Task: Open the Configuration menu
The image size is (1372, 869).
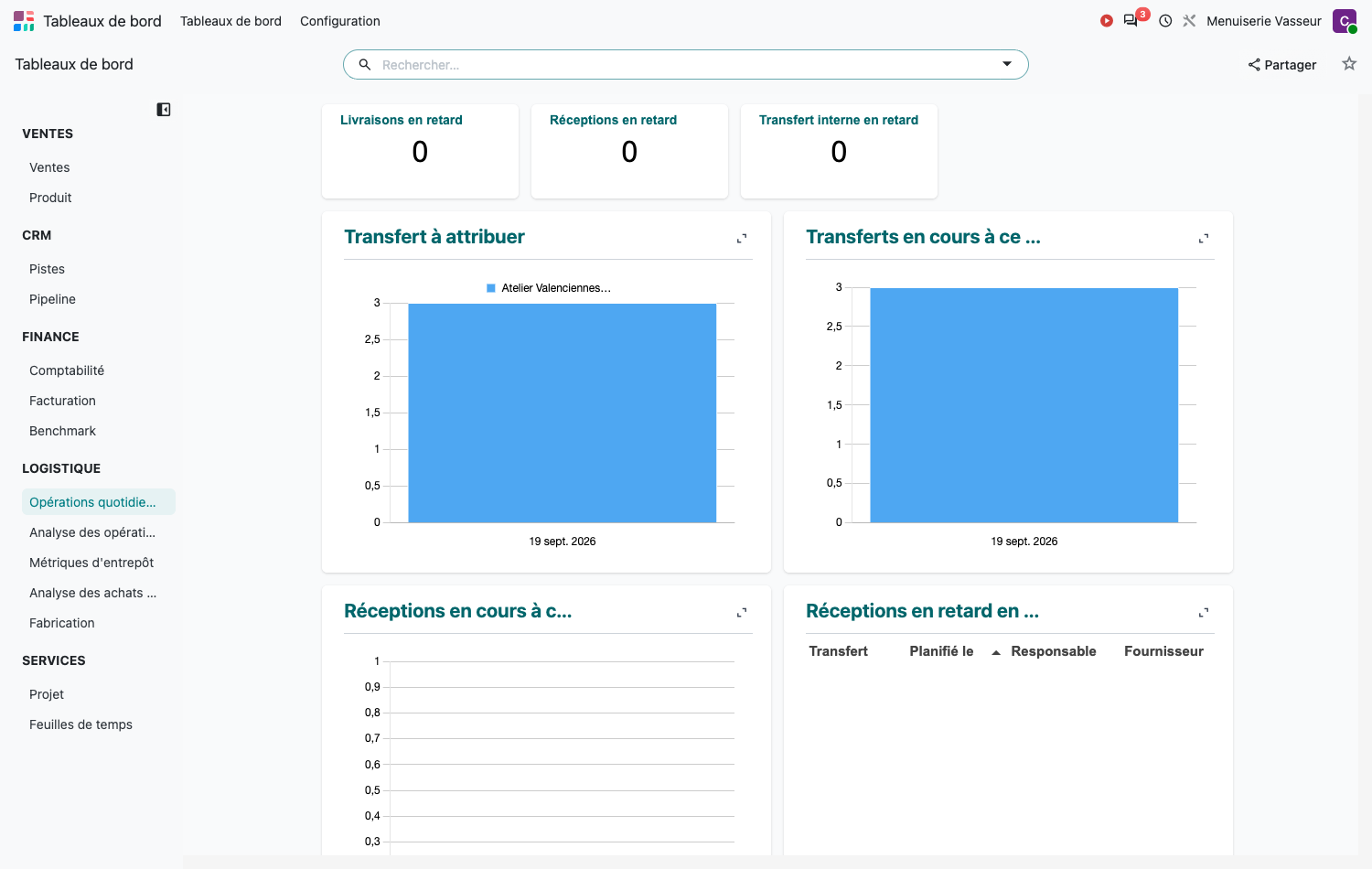Action: click(340, 21)
